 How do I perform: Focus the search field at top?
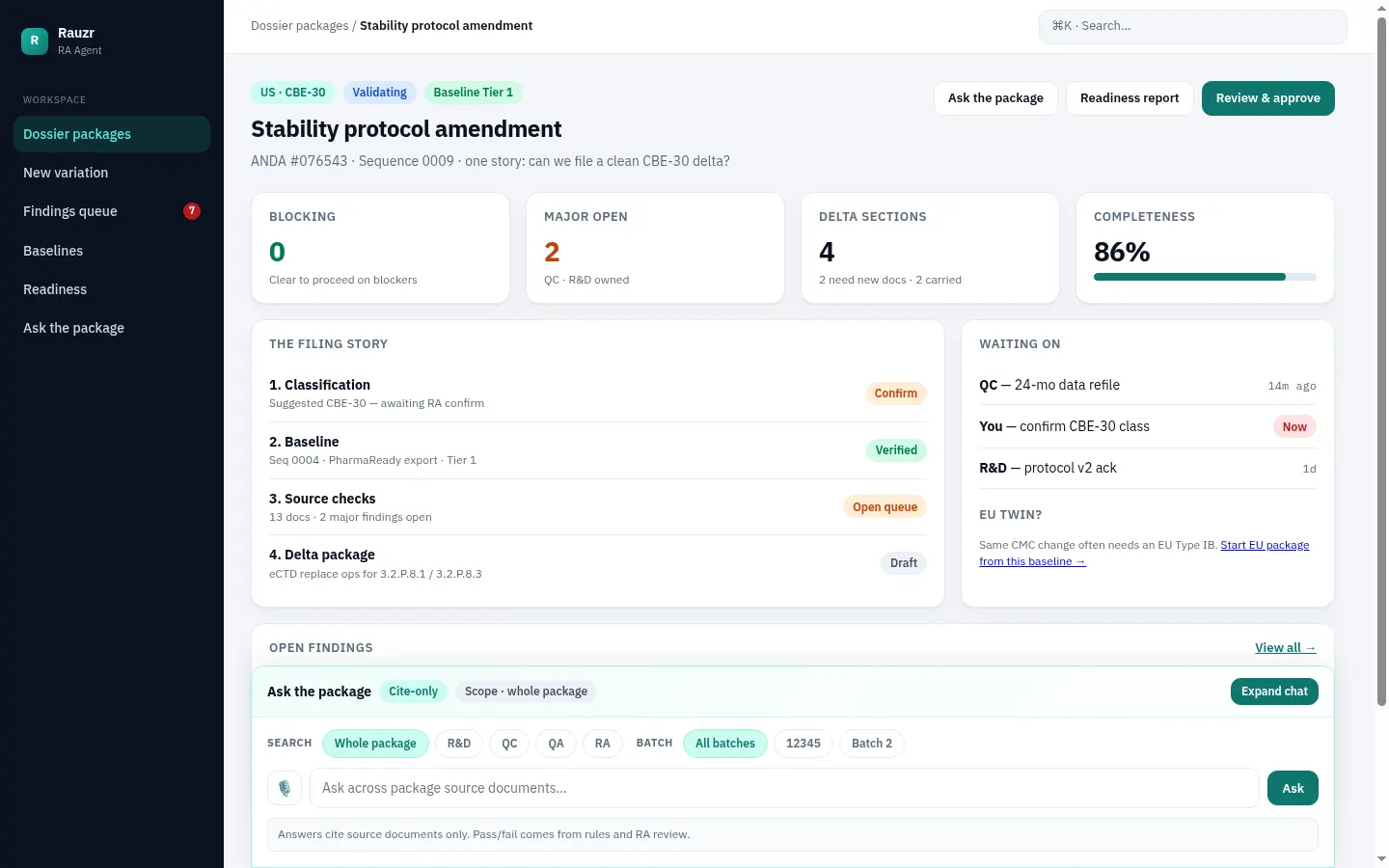1192,26
